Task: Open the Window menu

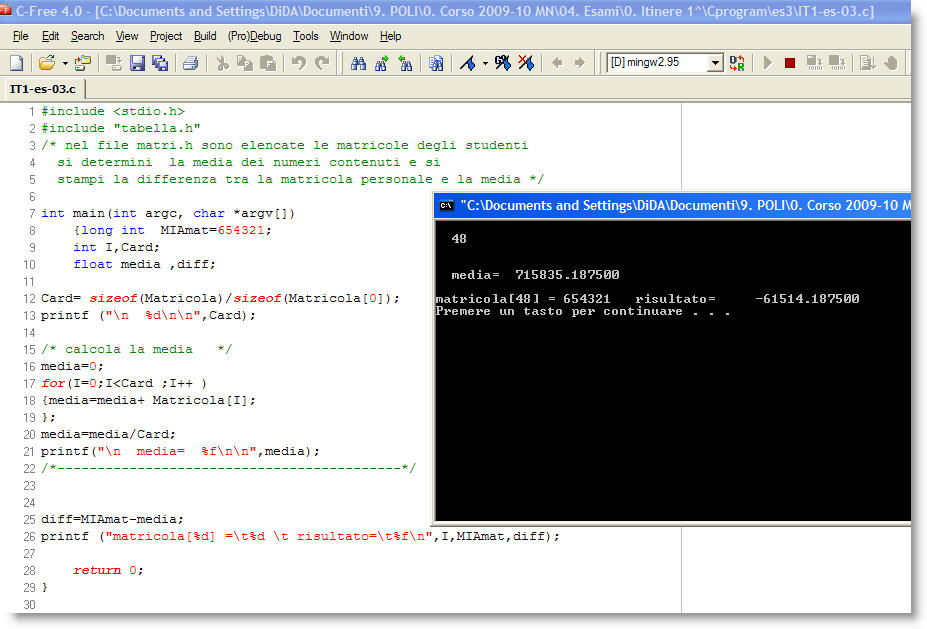Action: pos(349,36)
